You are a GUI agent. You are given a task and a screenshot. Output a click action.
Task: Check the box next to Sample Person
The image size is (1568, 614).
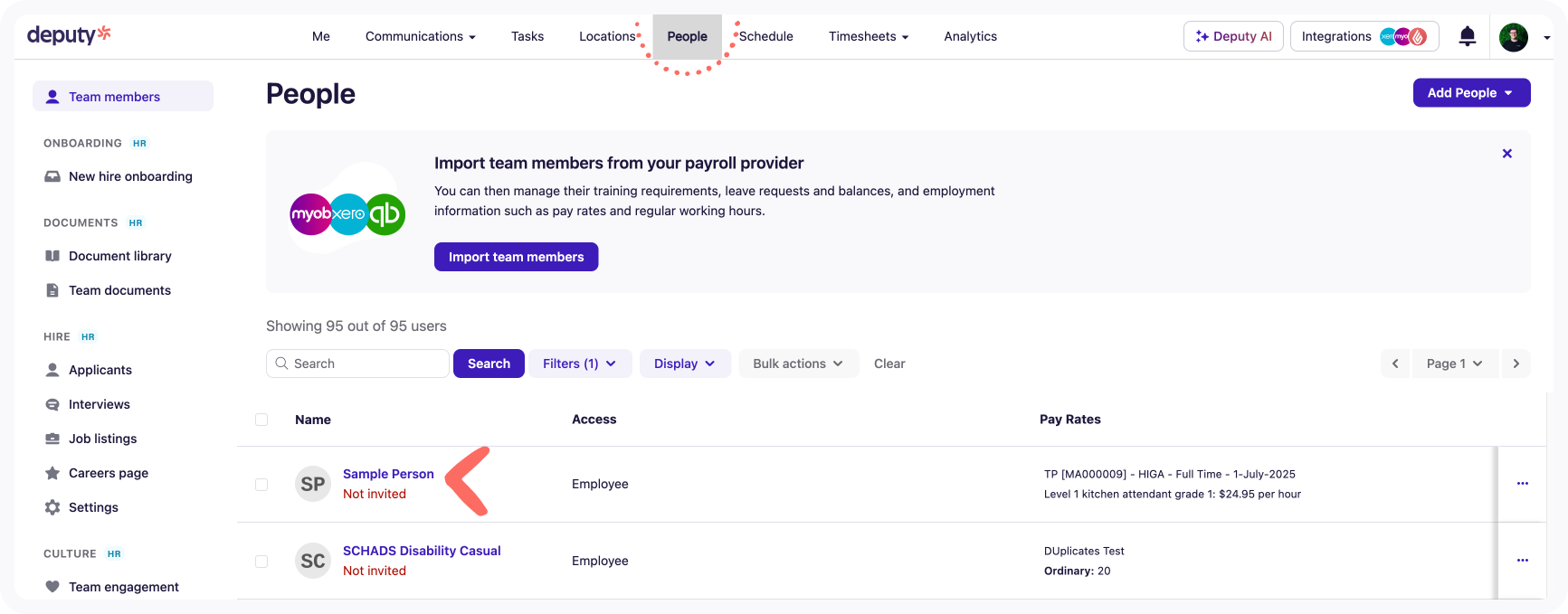point(261,485)
